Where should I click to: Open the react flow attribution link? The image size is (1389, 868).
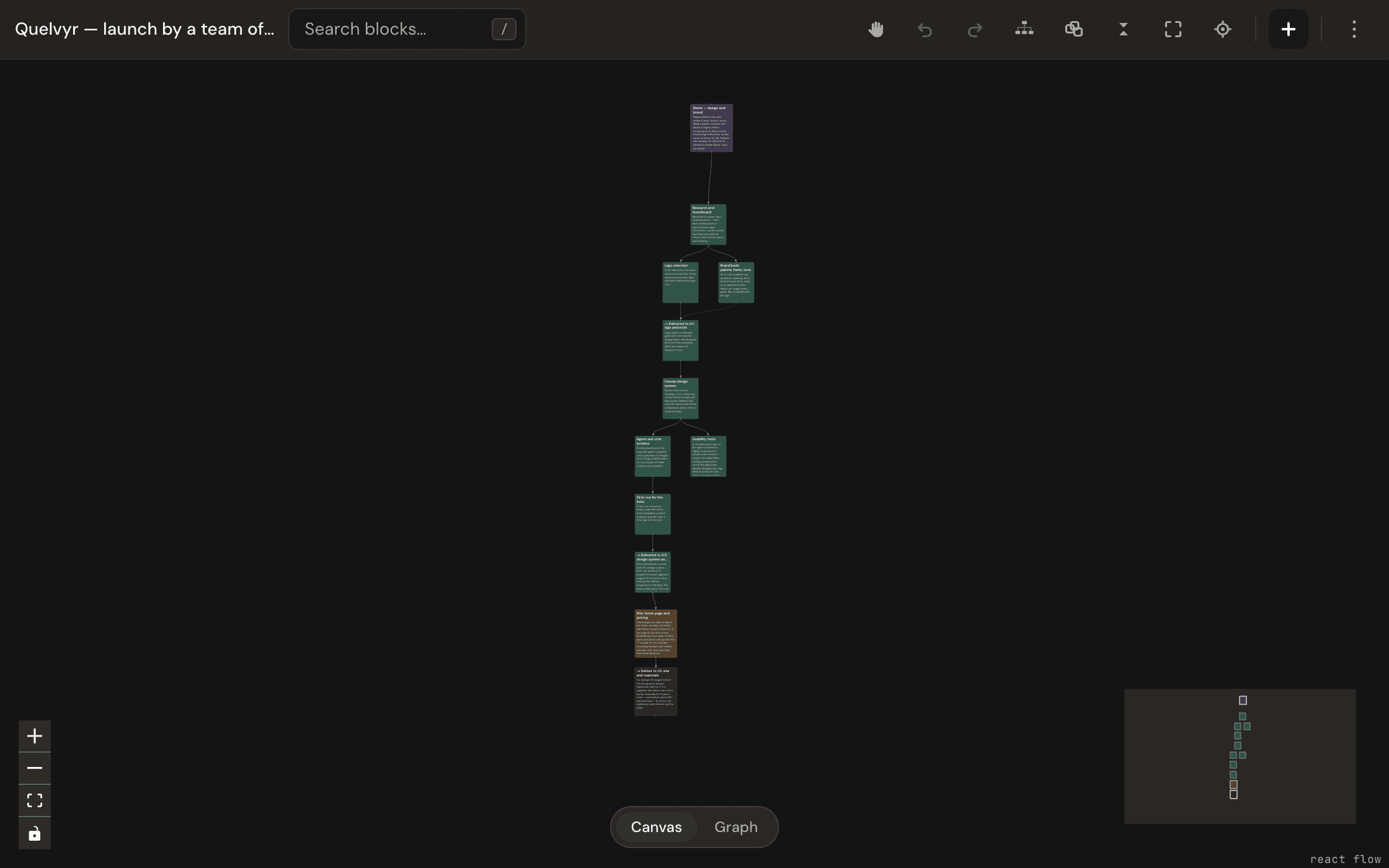1345,859
